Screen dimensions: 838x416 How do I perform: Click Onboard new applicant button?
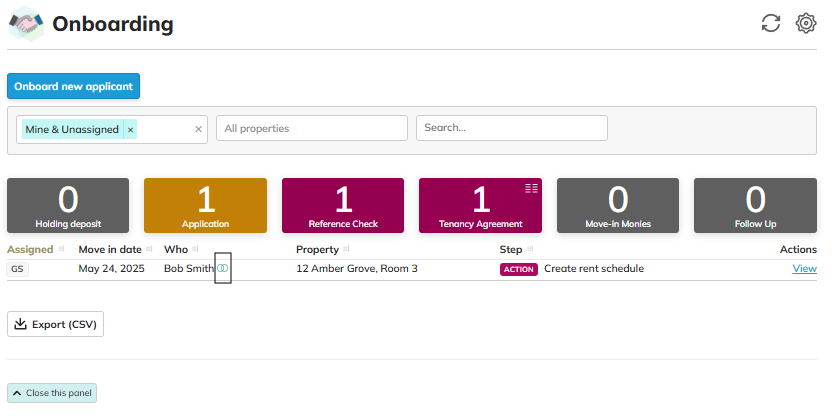(x=73, y=86)
